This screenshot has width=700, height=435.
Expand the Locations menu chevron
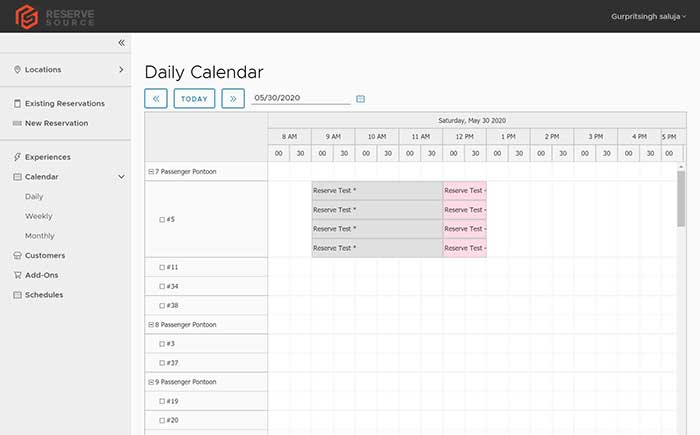(x=121, y=70)
